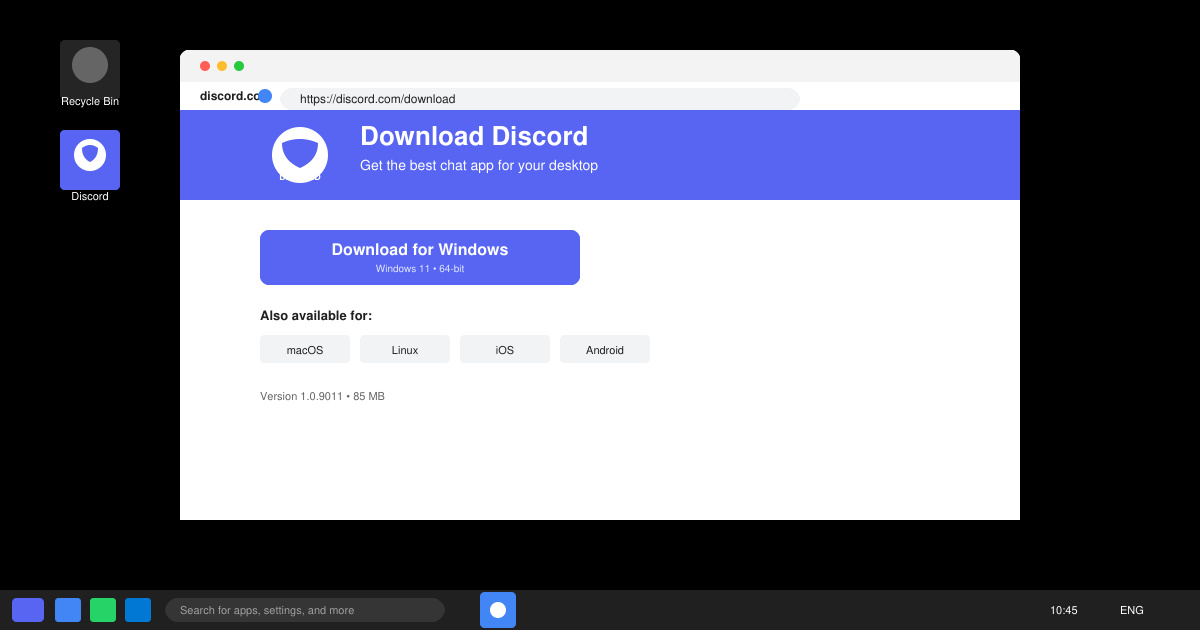This screenshot has width=1200, height=630.
Task: Open the 10:45 clock on the taskbar
Action: click(x=1064, y=610)
